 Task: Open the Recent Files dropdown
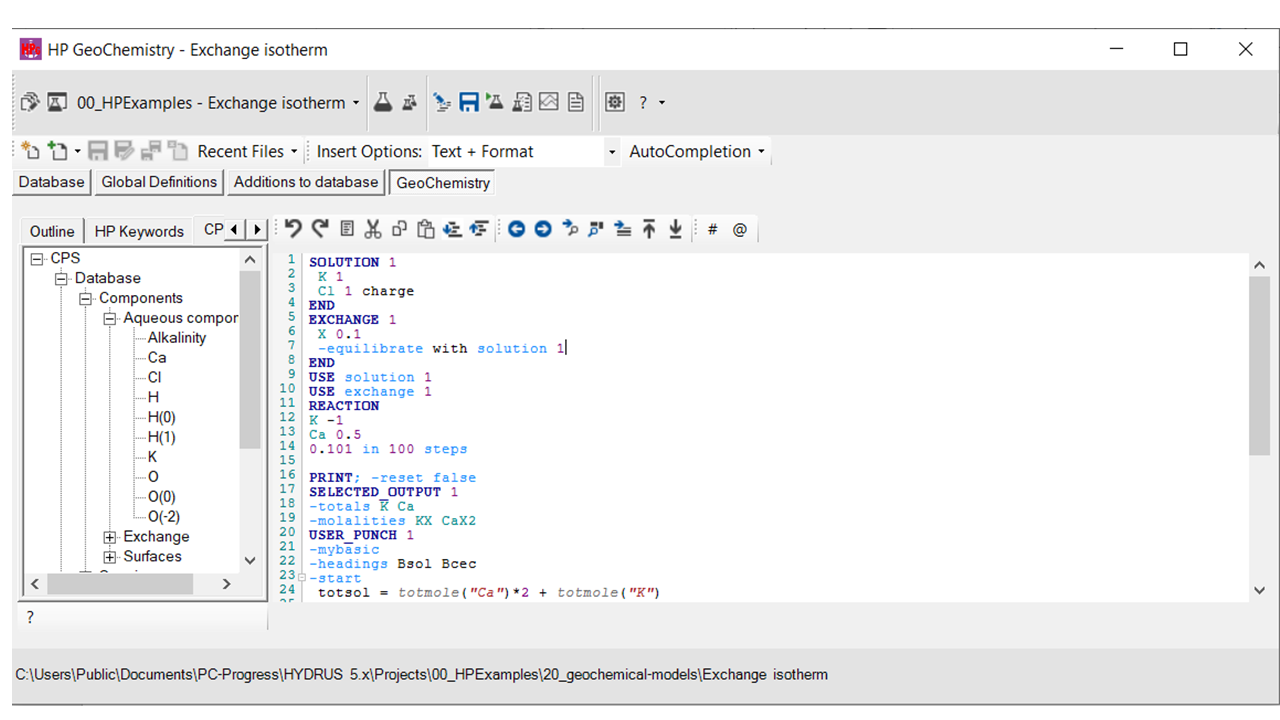(x=293, y=152)
